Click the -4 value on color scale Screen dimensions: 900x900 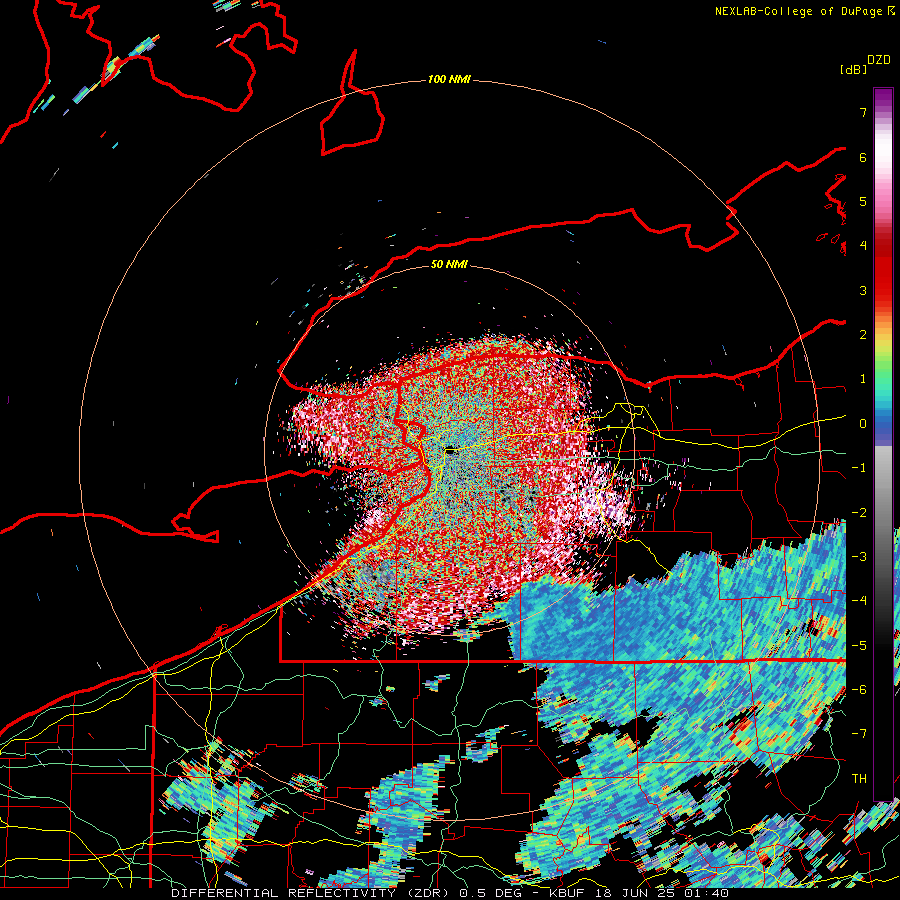click(859, 601)
